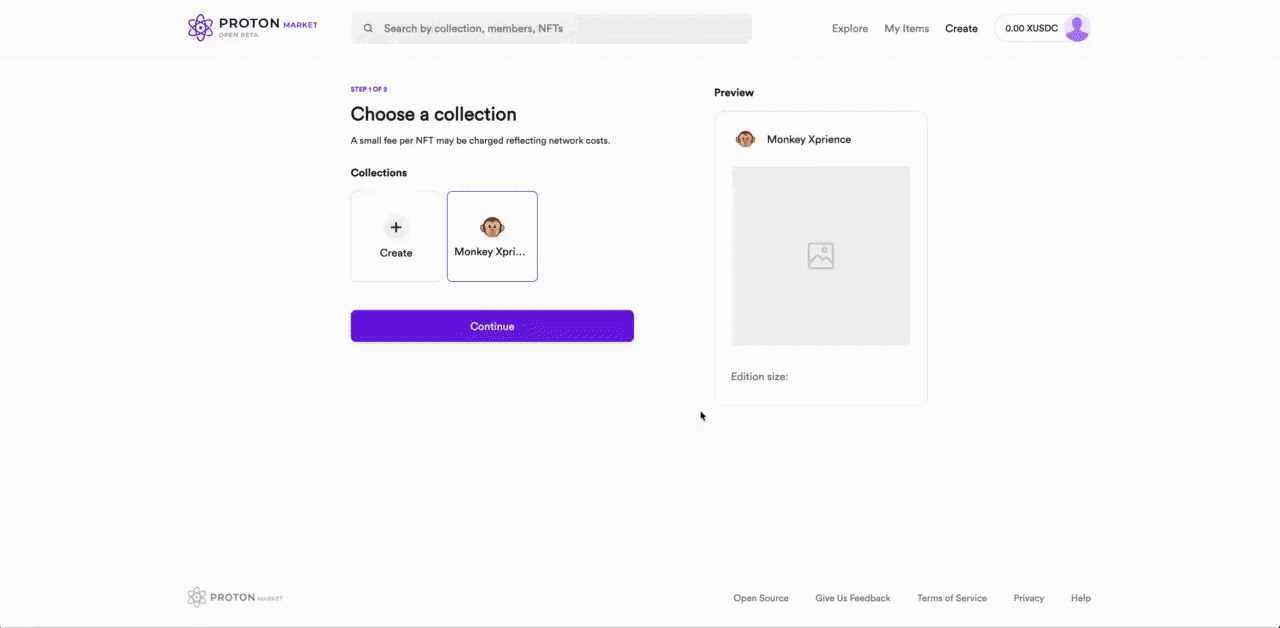The image size is (1280, 628).
Task: Open the Open Source footer link
Action: [761, 598]
